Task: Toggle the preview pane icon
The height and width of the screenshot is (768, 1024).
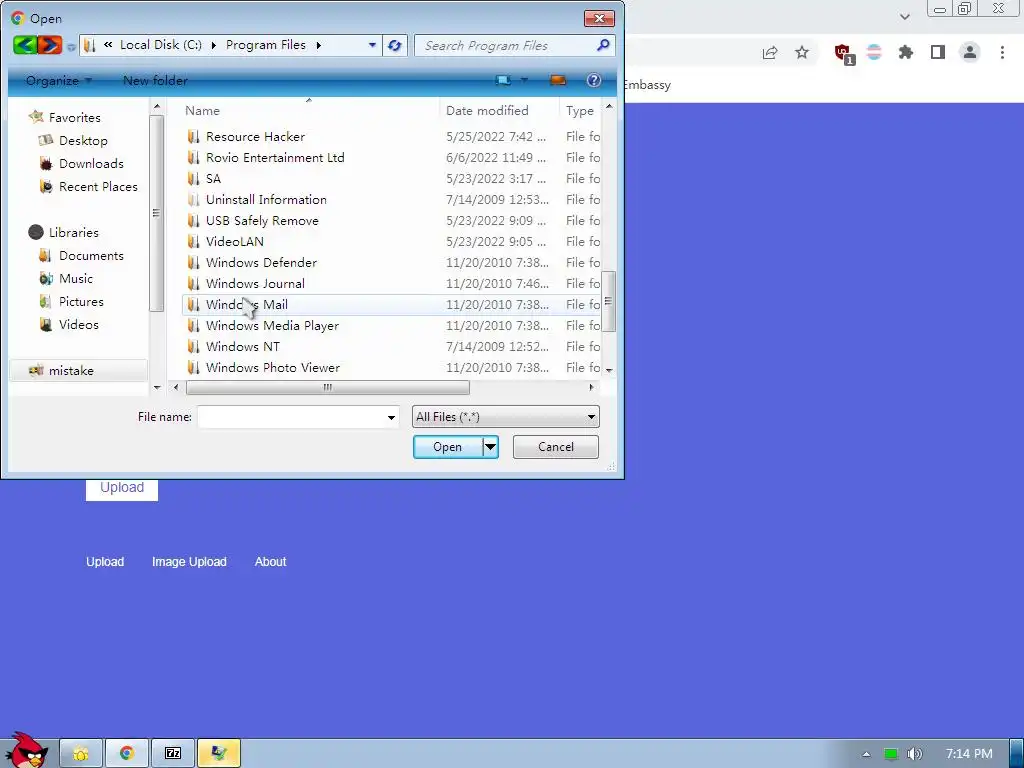Action: click(558, 80)
